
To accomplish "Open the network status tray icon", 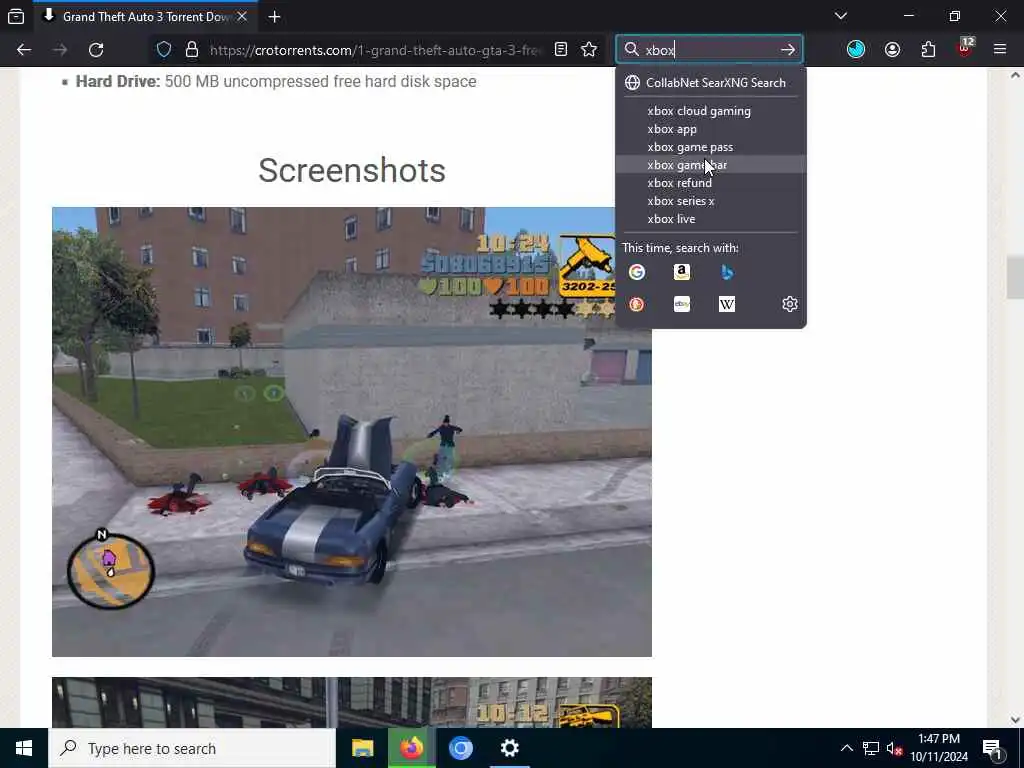I will tap(871, 748).
